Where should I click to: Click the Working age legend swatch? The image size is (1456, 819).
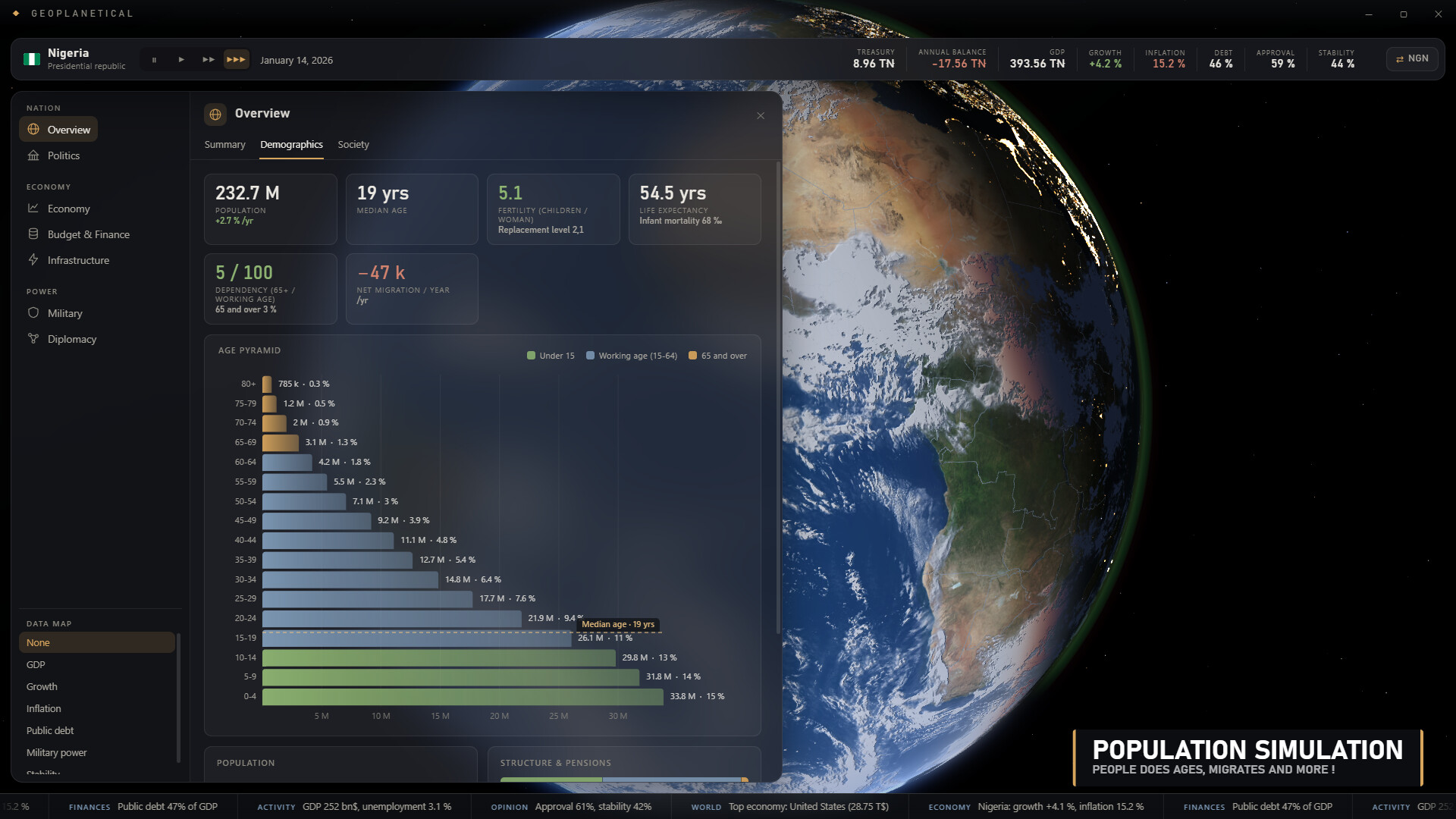(x=590, y=356)
